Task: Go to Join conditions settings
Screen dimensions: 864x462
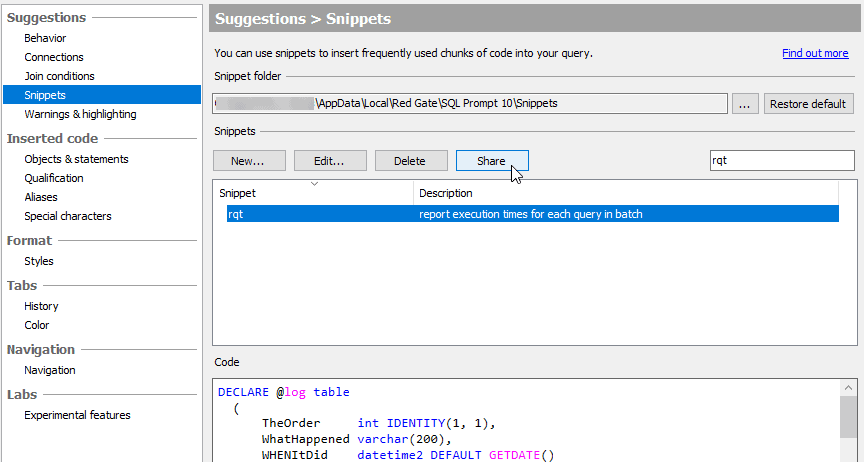Action: (x=60, y=76)
